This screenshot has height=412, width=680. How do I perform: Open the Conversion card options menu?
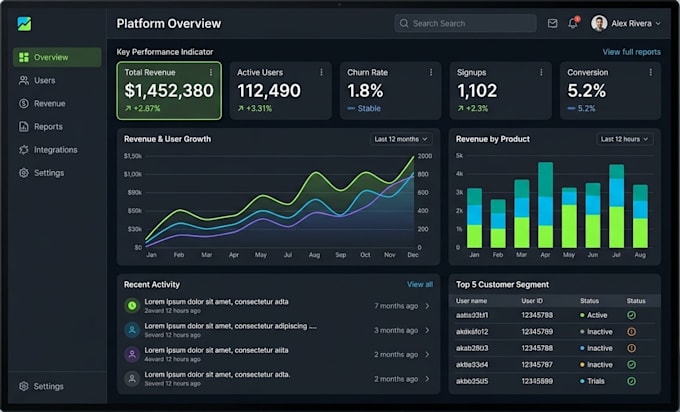pos(650,72)
